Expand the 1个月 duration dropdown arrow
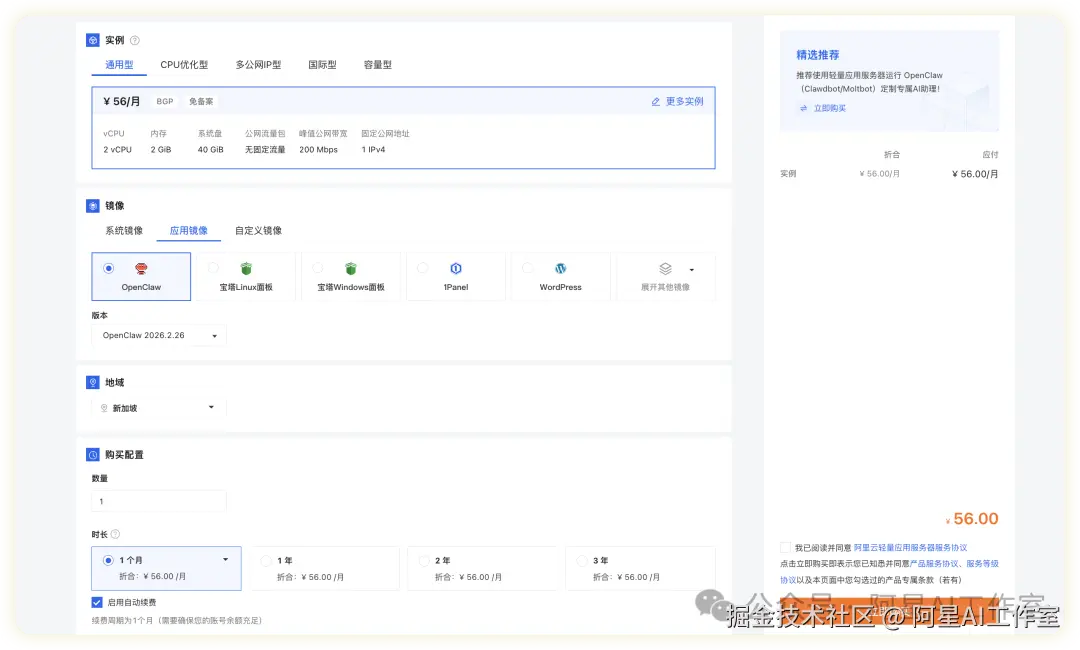1080x650 pixels. coord(225,560)
